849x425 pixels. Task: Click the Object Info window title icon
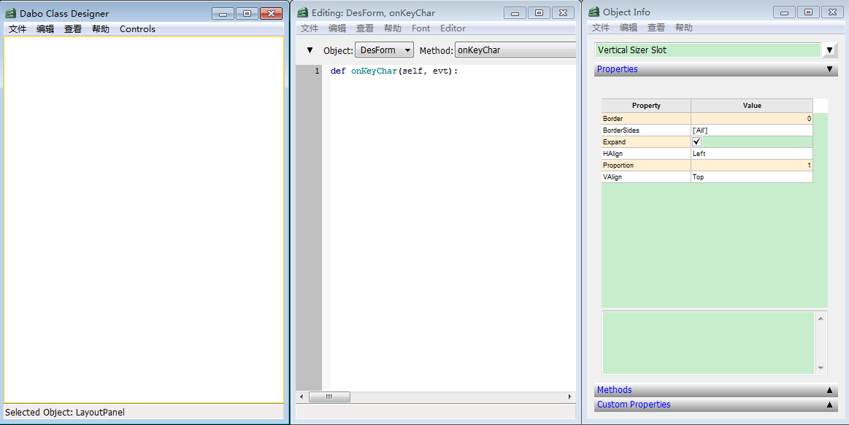[594, 11]
